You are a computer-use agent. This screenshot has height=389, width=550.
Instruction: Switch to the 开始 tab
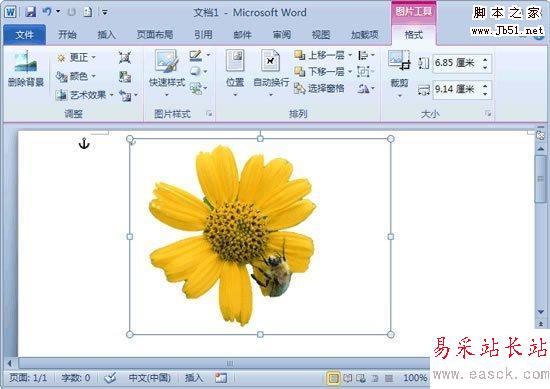[x=67, y=34]
